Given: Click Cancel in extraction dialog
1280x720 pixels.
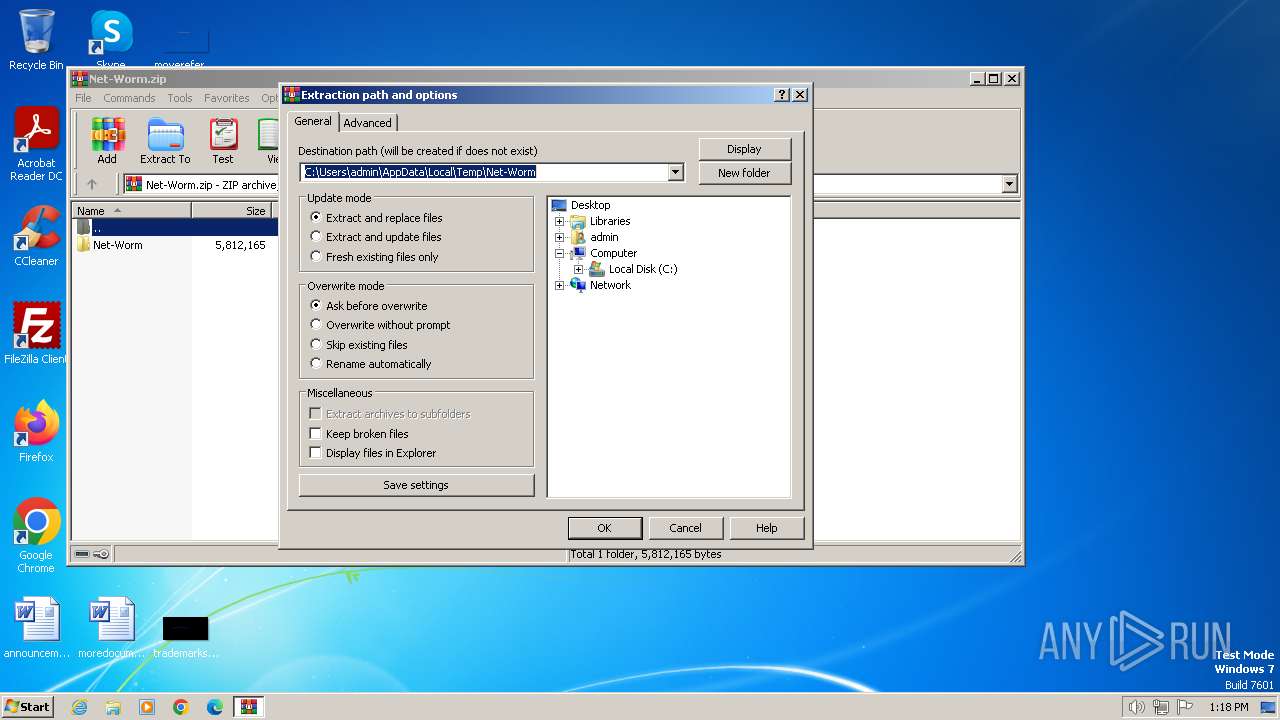Looking at the screenshot, I should pyautogui.click(x=685, y=528).
